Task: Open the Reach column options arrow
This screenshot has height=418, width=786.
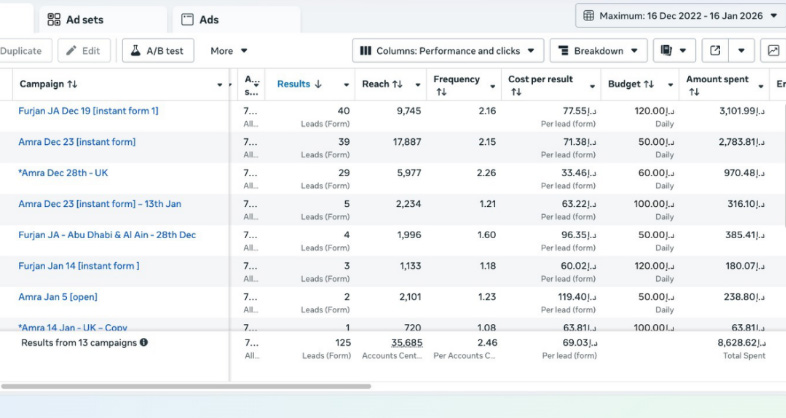Action: pos(418,85)
